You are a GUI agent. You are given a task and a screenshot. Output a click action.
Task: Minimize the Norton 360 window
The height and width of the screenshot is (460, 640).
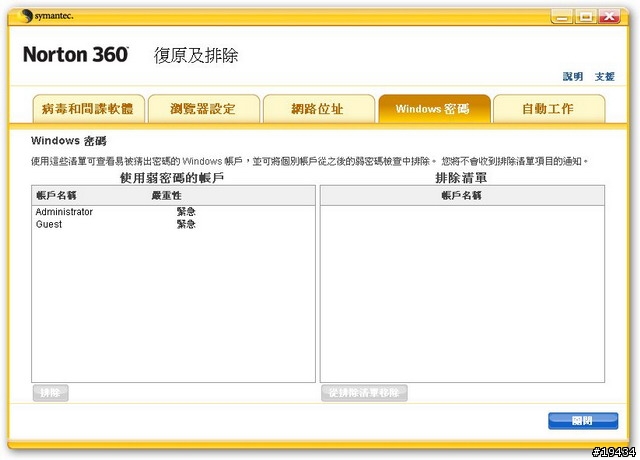point(562,16)
